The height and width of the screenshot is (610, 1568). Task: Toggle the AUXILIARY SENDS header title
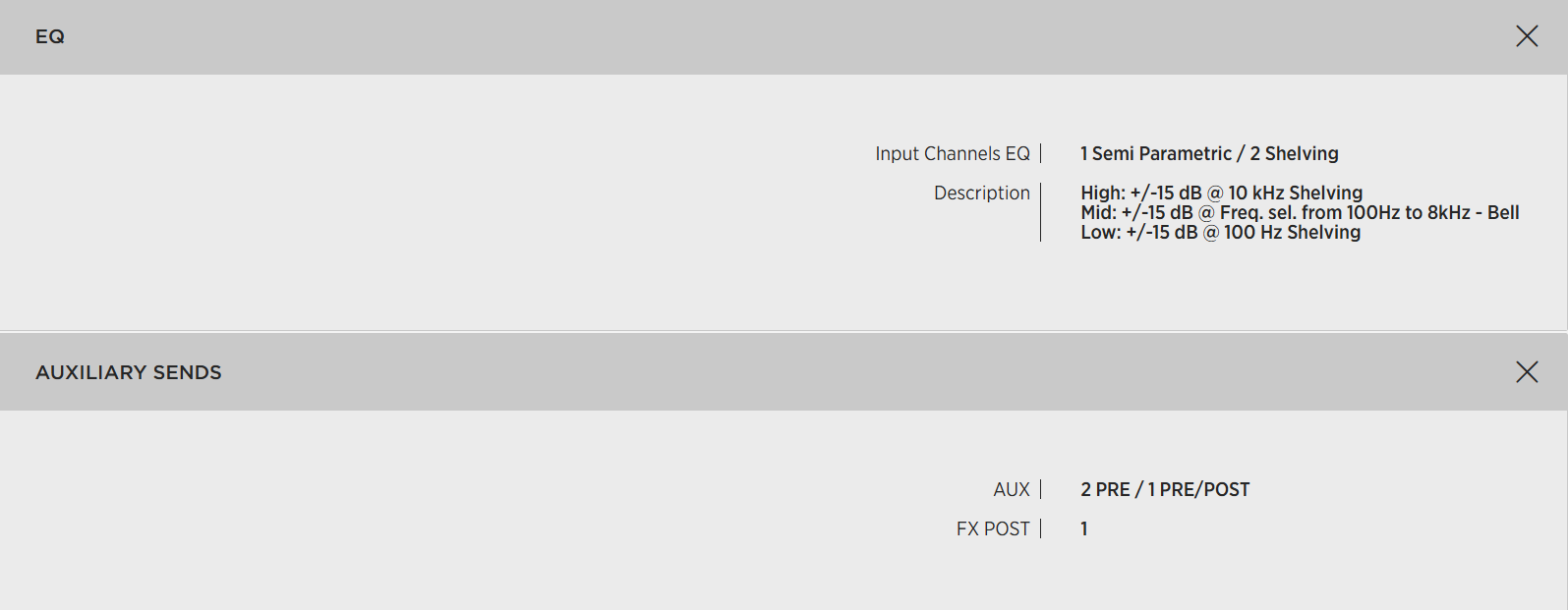(x=129, y=372)
